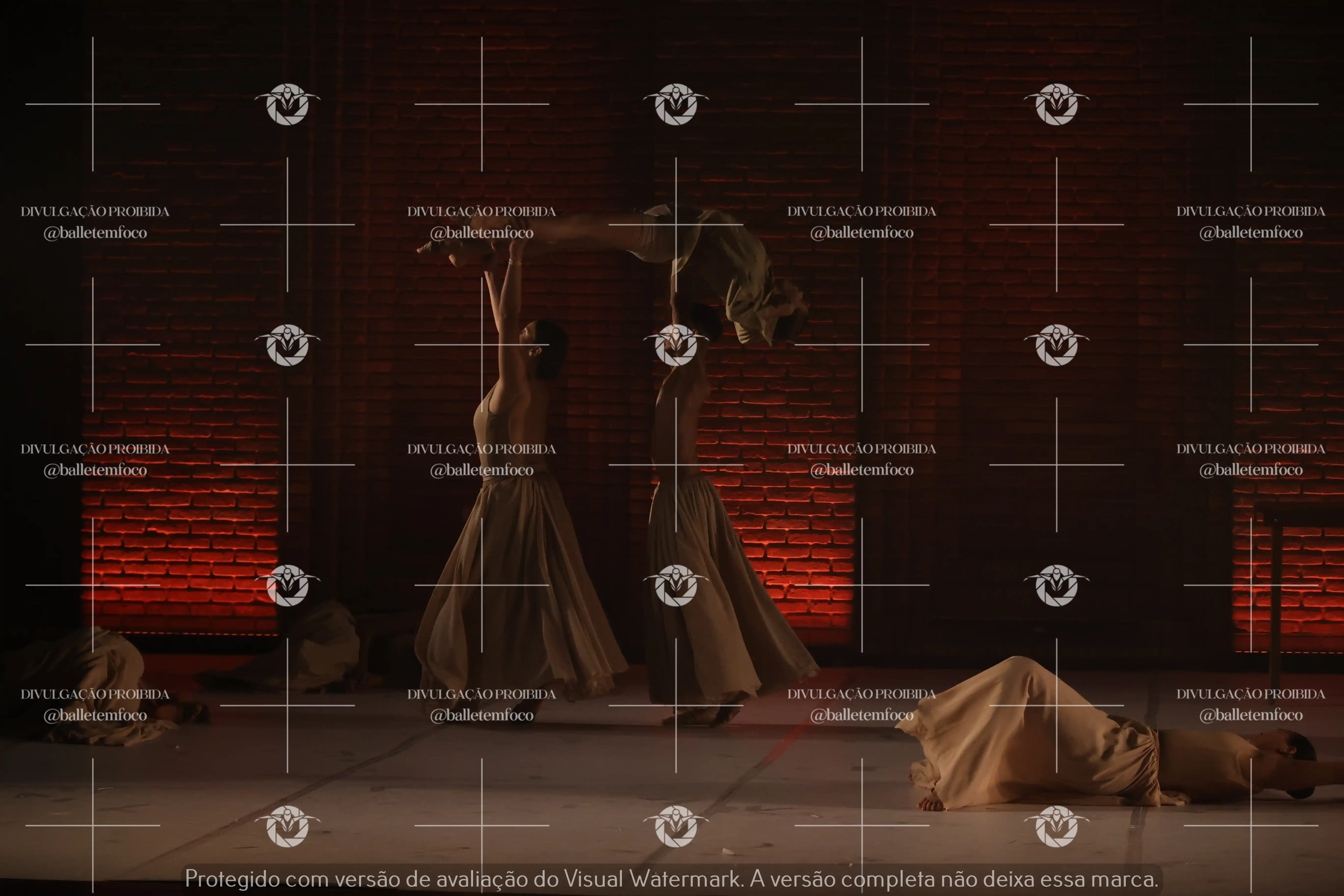Click the top-right shutter logo watermark
This screenshot has width=1344, height=896.
(x=1057, y=104)
